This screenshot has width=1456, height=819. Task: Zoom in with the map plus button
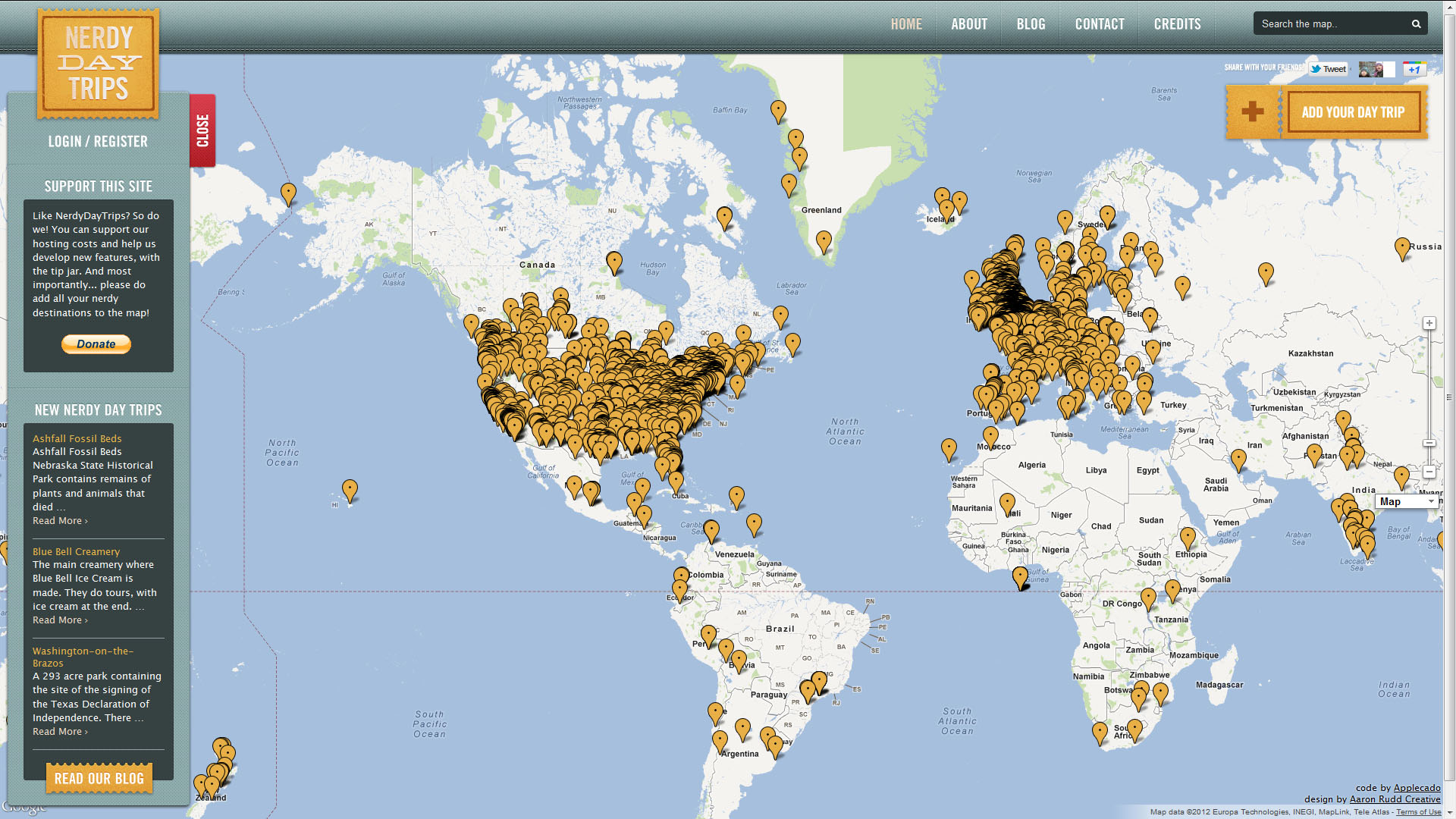(x=1429, y=324)
